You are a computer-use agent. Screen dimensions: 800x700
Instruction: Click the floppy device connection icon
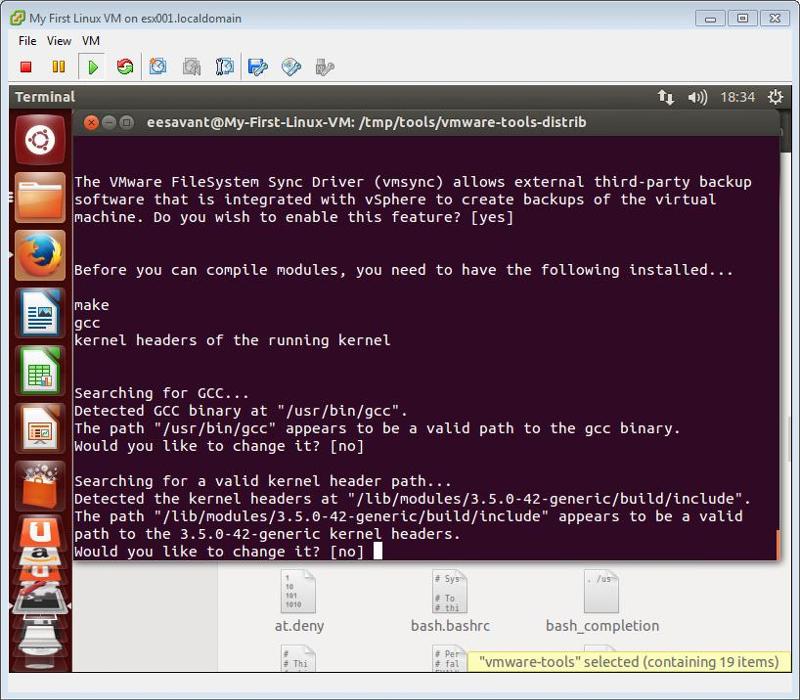[258, 67]
